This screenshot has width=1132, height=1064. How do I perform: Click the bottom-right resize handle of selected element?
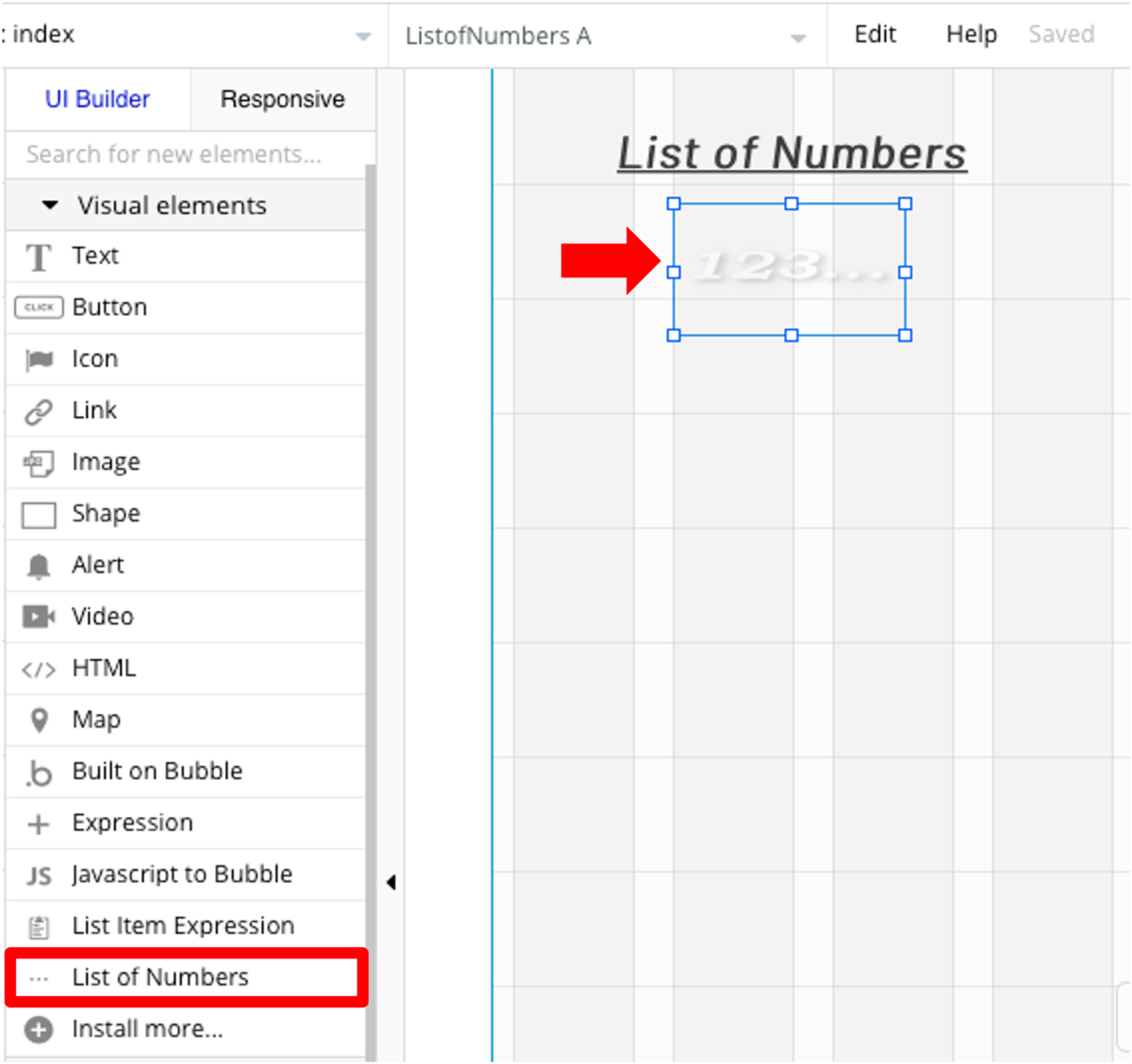point(906,335)
